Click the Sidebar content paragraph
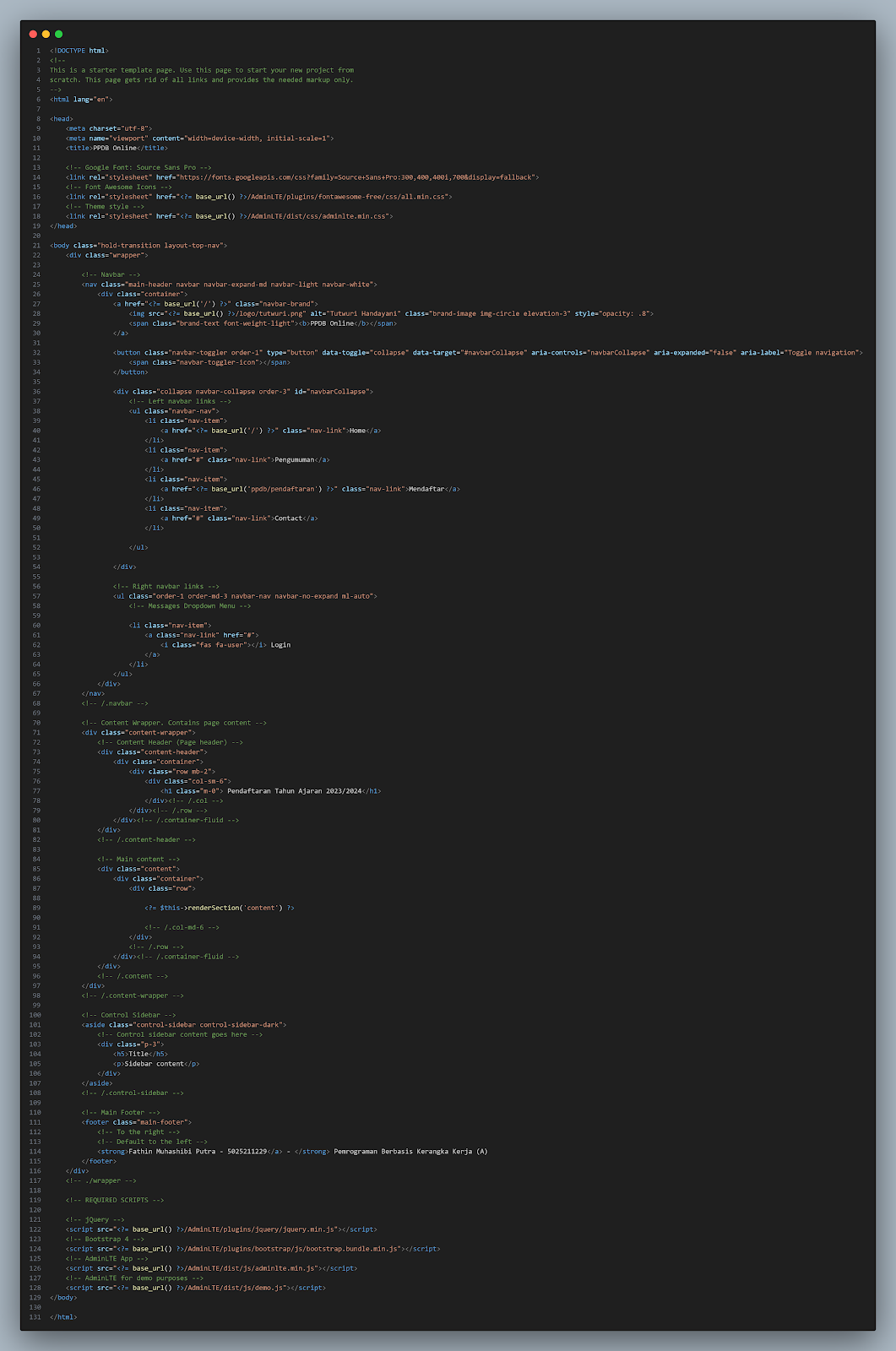This screenshot has width=896, height=1351. tap(156, 1064)
